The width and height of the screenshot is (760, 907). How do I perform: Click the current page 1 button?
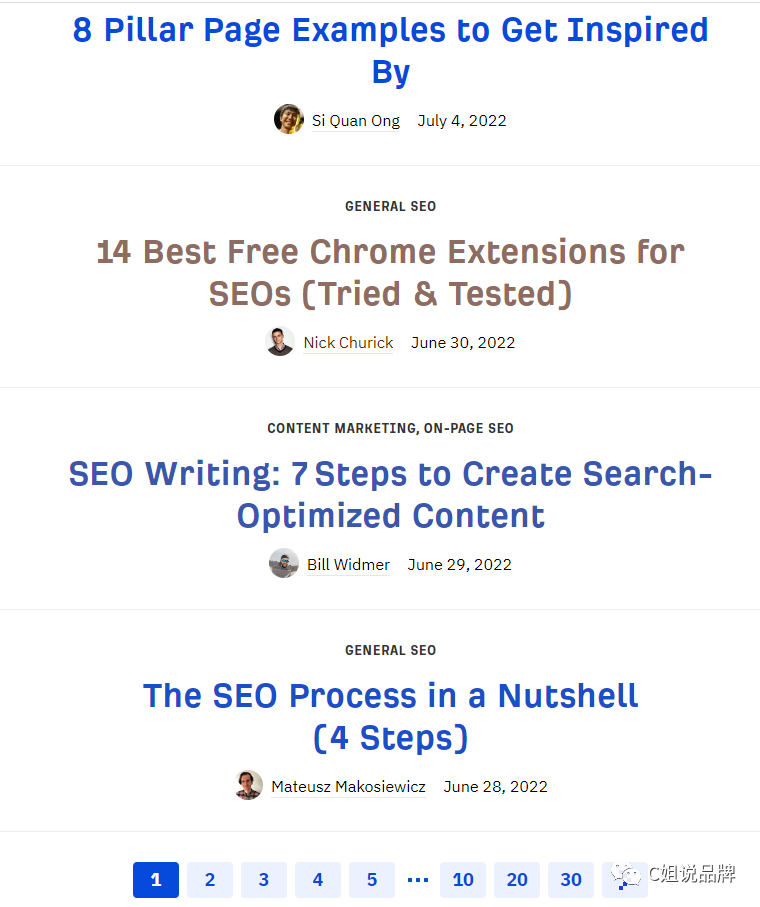156,880
